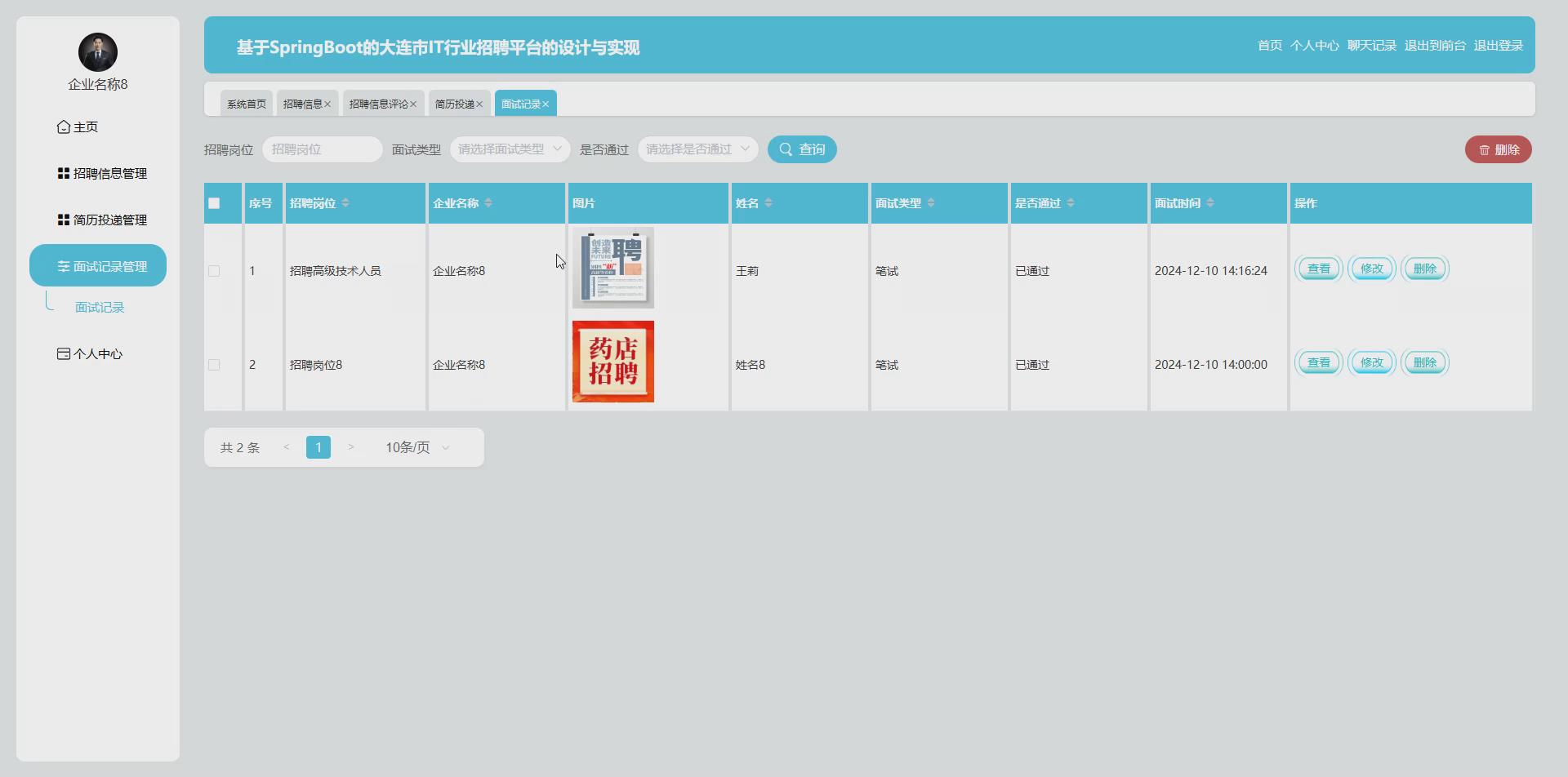The image size is (1568, 777).
Task: Open 主页 home in sidebar
Action: (x=78, y=127)
